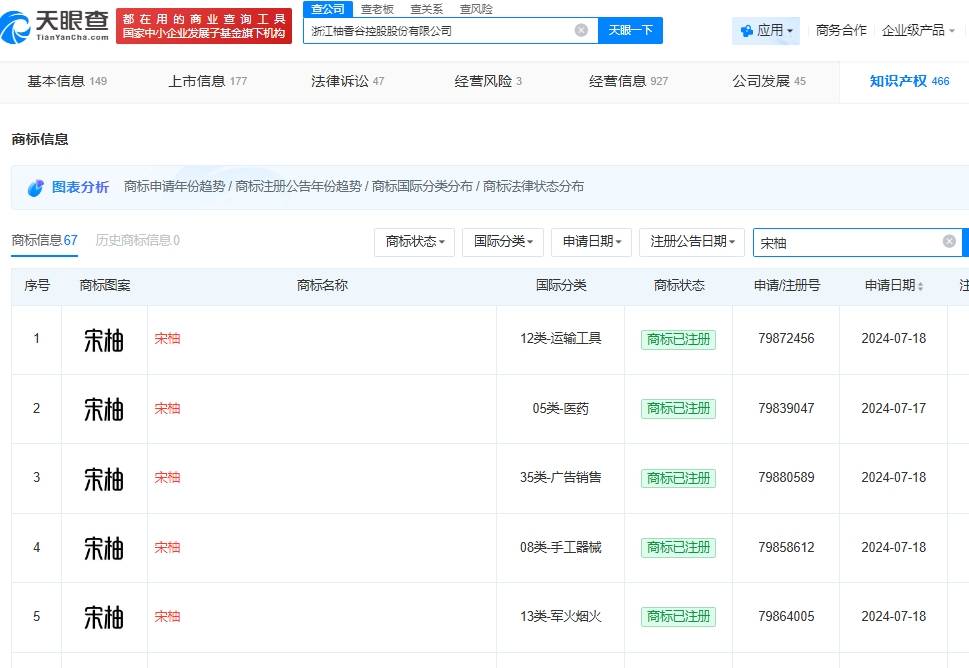Image resolution: width=969 pixels, height=668 pixels.
Task: Open the 企业级产品 dropdown menu
Action: (917, 30)
